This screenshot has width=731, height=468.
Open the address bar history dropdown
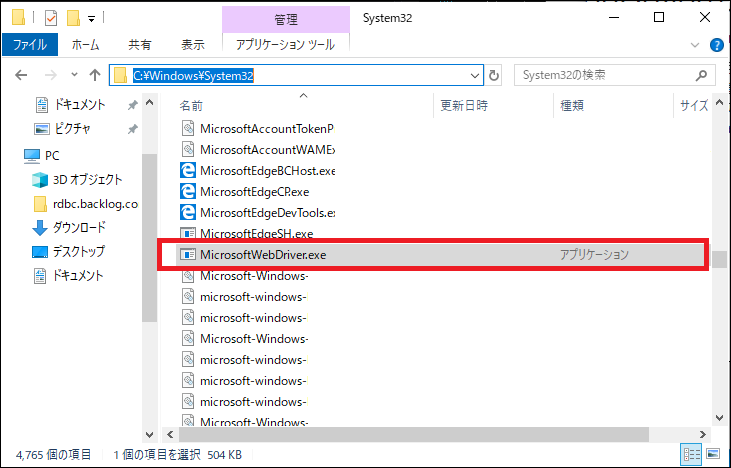(475, 76)
